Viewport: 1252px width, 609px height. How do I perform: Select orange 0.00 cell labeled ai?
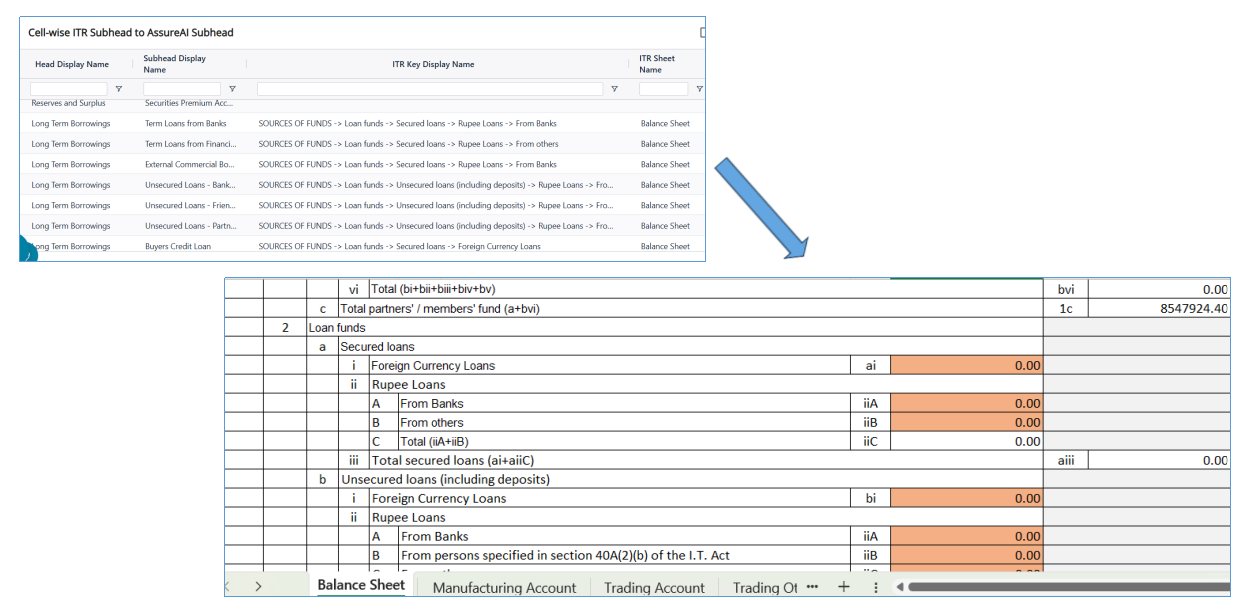(966, 365)
